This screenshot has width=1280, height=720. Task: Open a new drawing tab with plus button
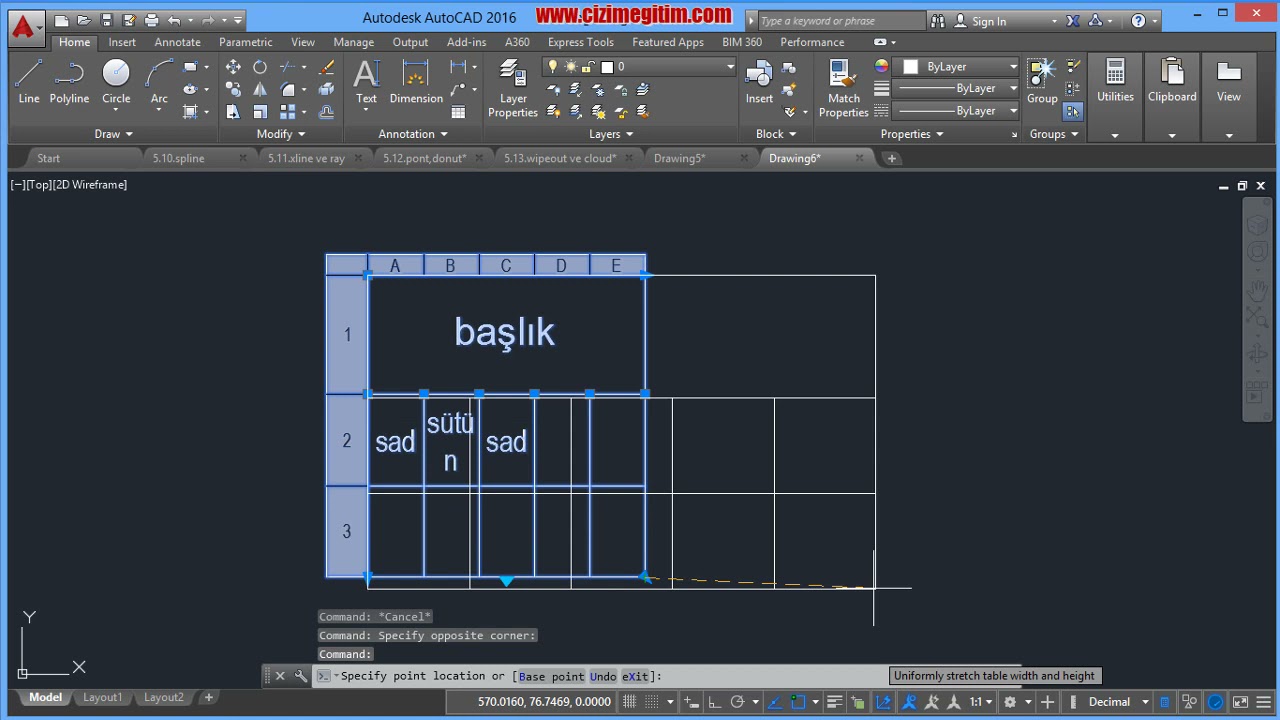891,158
